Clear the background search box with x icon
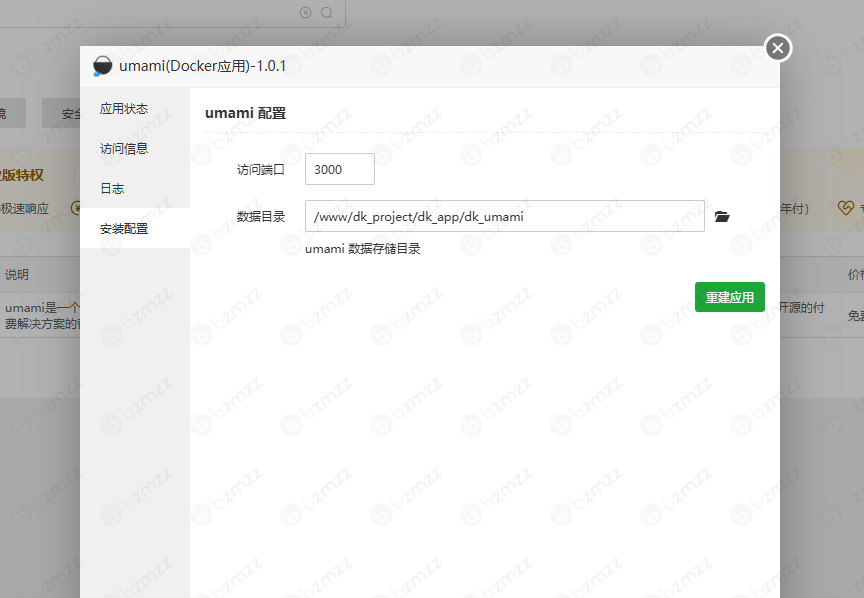864x598 pixels. [305, 12]
